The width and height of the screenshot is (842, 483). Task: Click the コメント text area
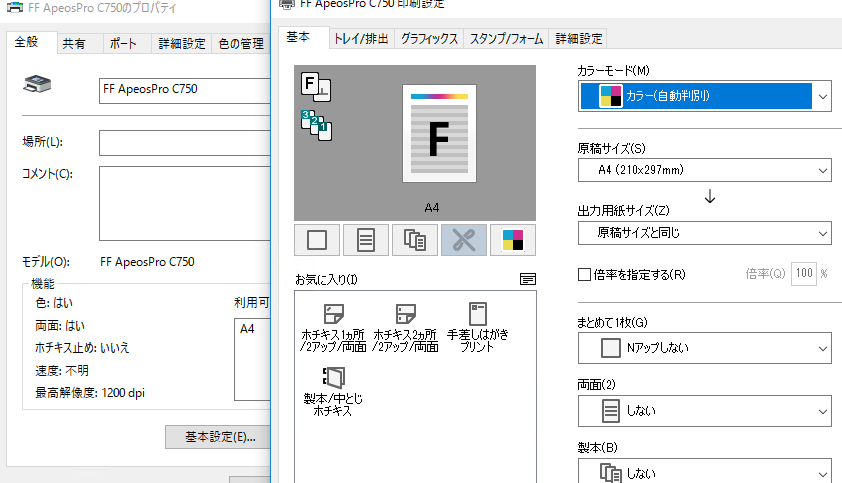coord(185,203)
